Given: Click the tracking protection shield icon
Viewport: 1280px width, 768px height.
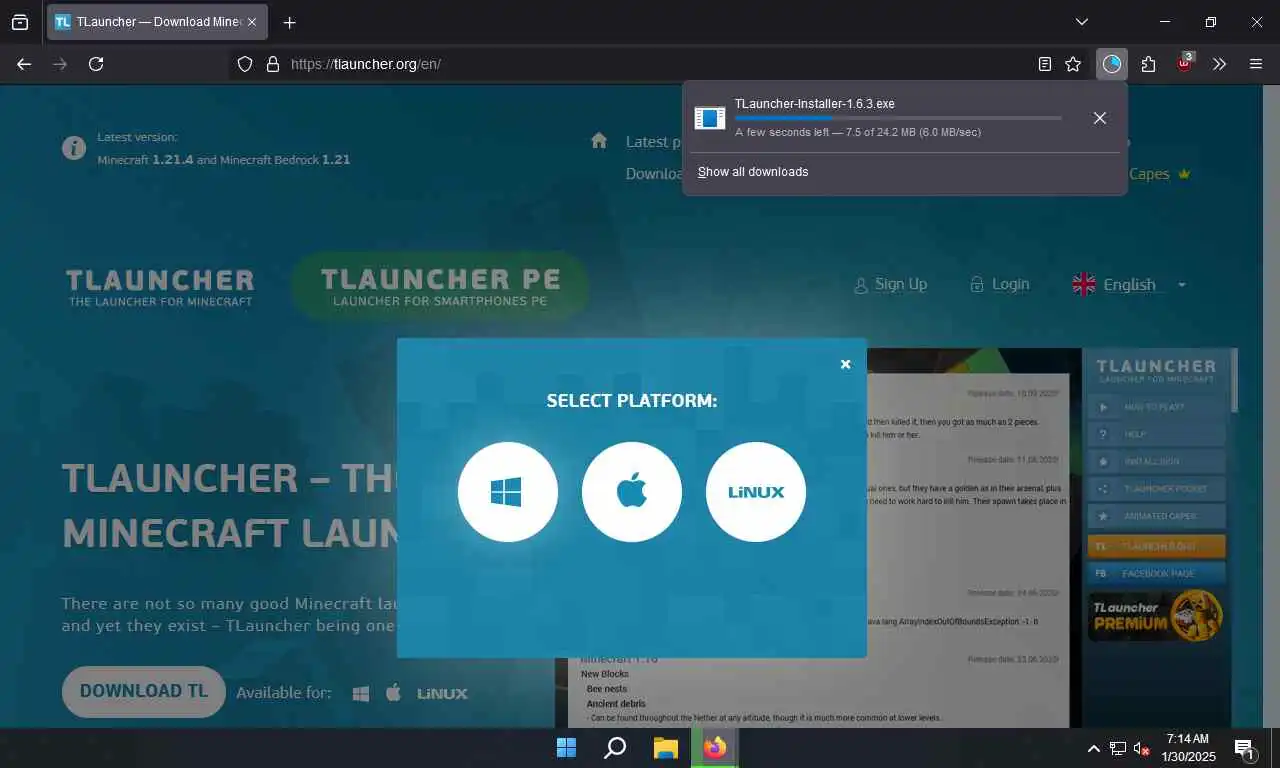Looking at the screenshot, I should coord(245,64).
